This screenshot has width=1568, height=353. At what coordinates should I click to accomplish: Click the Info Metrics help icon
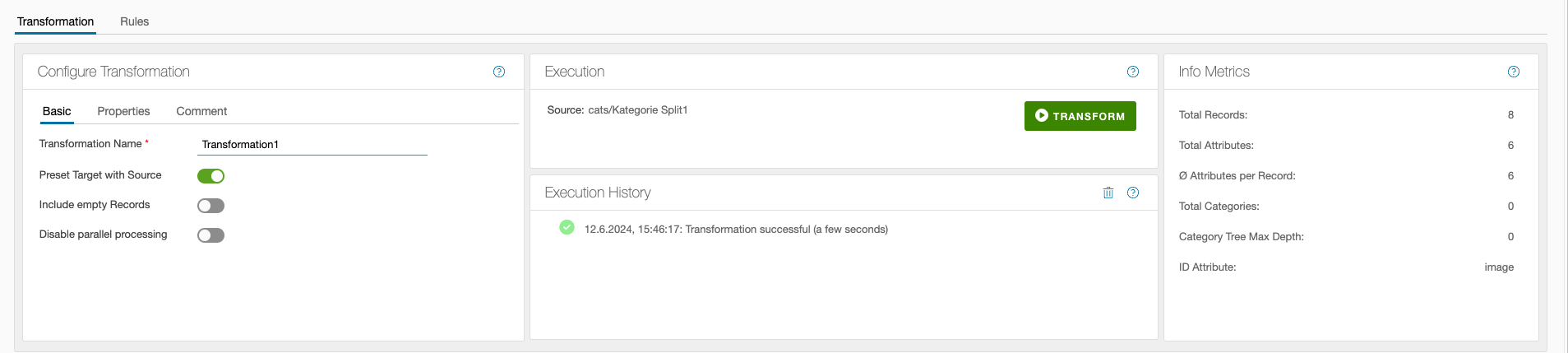point(1514,72)
